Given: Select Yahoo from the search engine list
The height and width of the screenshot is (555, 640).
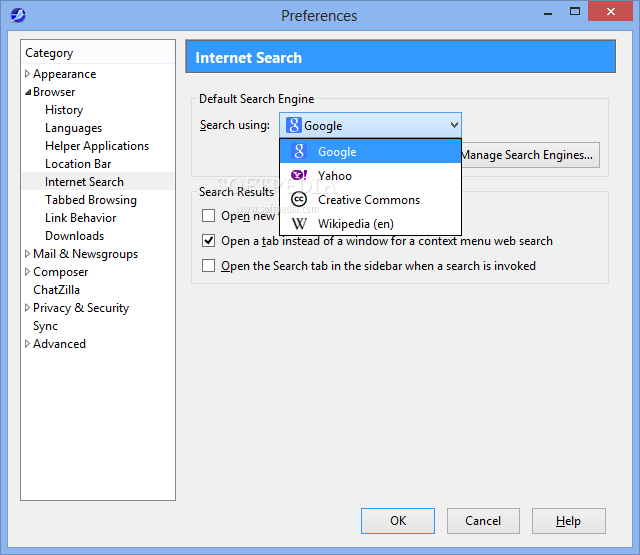Looking at the screenshot, I should [x=371, y=175].
